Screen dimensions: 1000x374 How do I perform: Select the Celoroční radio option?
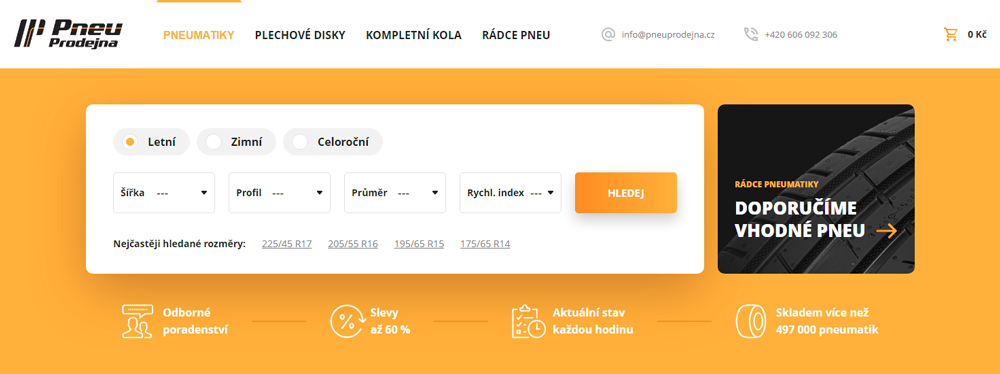pyautogui.click(x=333, y=142)
